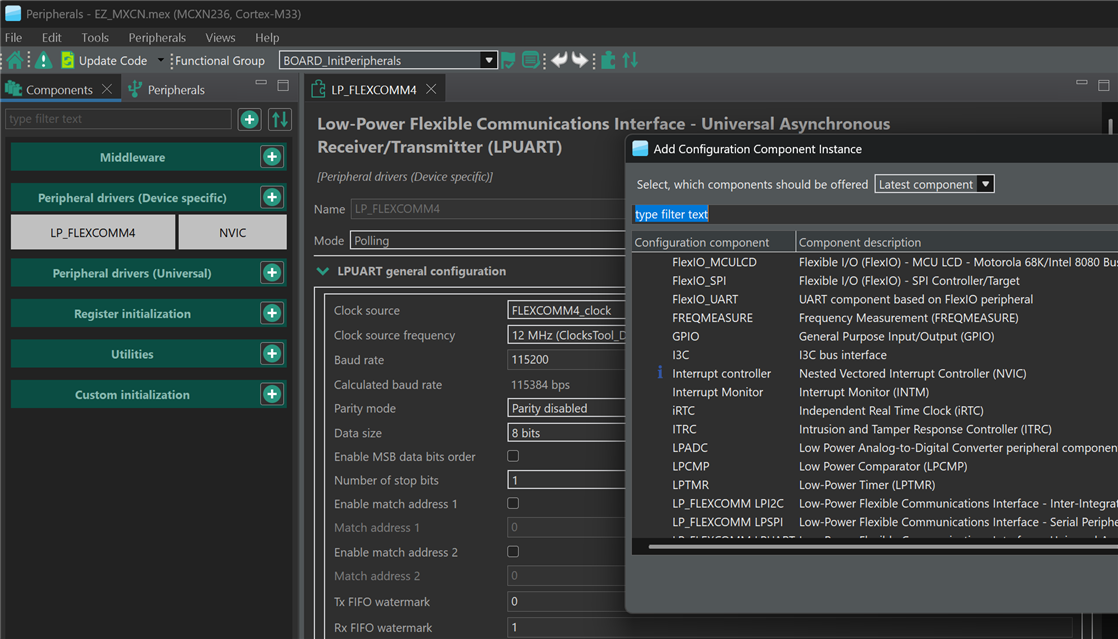
Task: Tick the Enable match address 2 checkbox
Action: tap(513, 552)
